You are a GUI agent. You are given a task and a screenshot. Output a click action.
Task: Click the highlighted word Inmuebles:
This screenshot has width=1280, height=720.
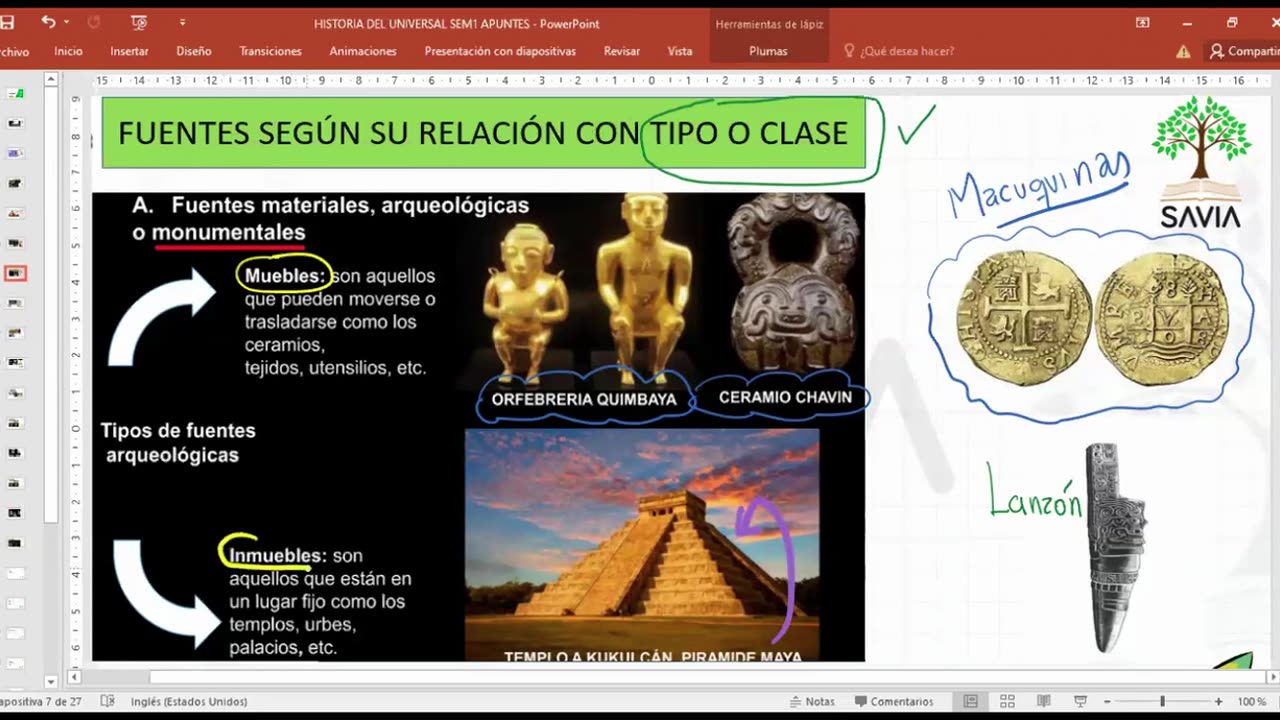[x=277, y=555]
